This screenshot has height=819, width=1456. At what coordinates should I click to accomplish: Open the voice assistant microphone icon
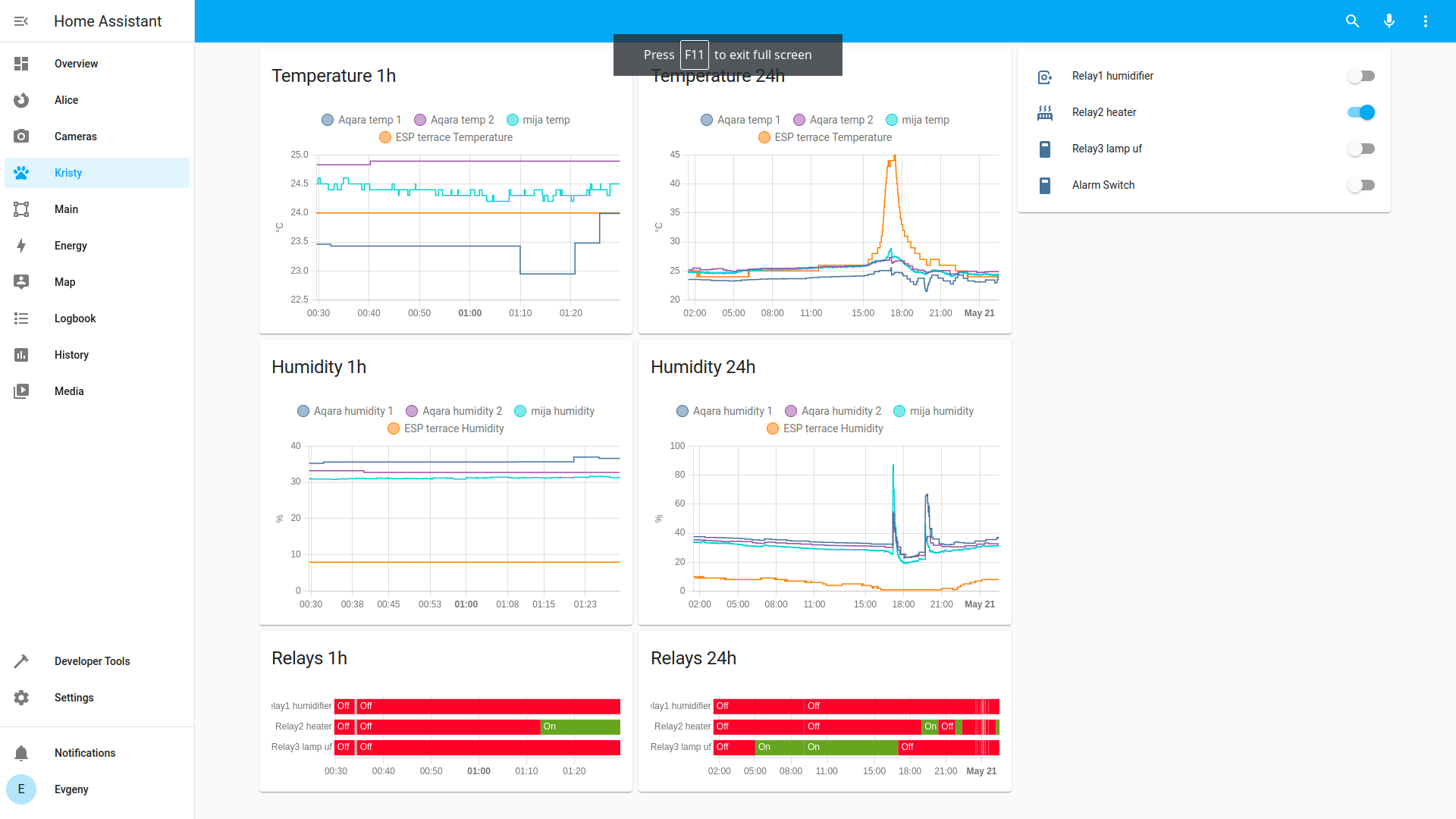click(x=1389, y=21)
